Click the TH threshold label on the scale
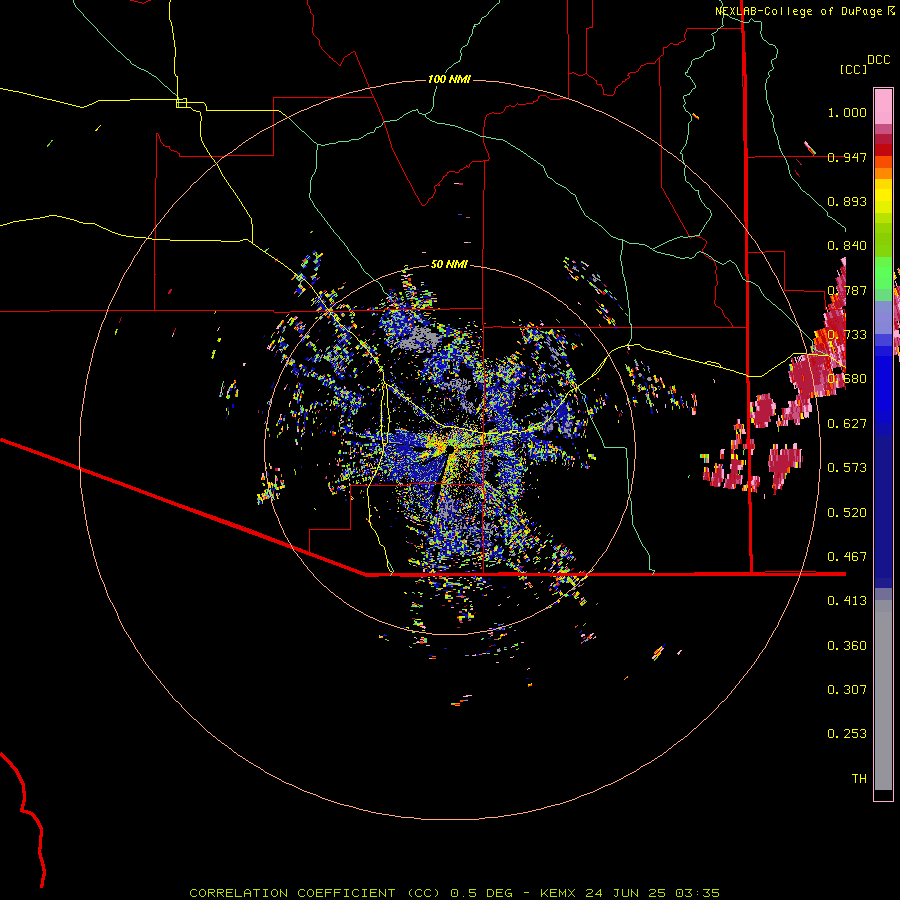The image size is (900, 900). pos(859,779)
